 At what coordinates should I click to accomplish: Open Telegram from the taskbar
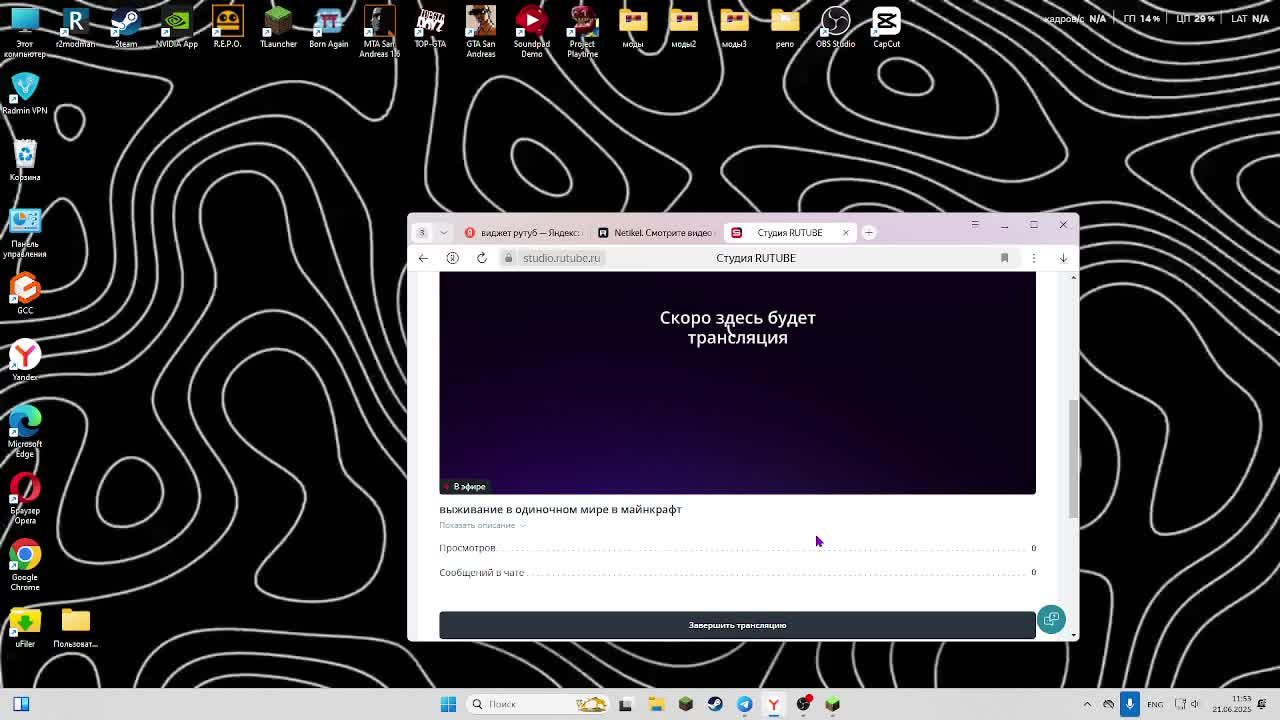click(744, 704)
